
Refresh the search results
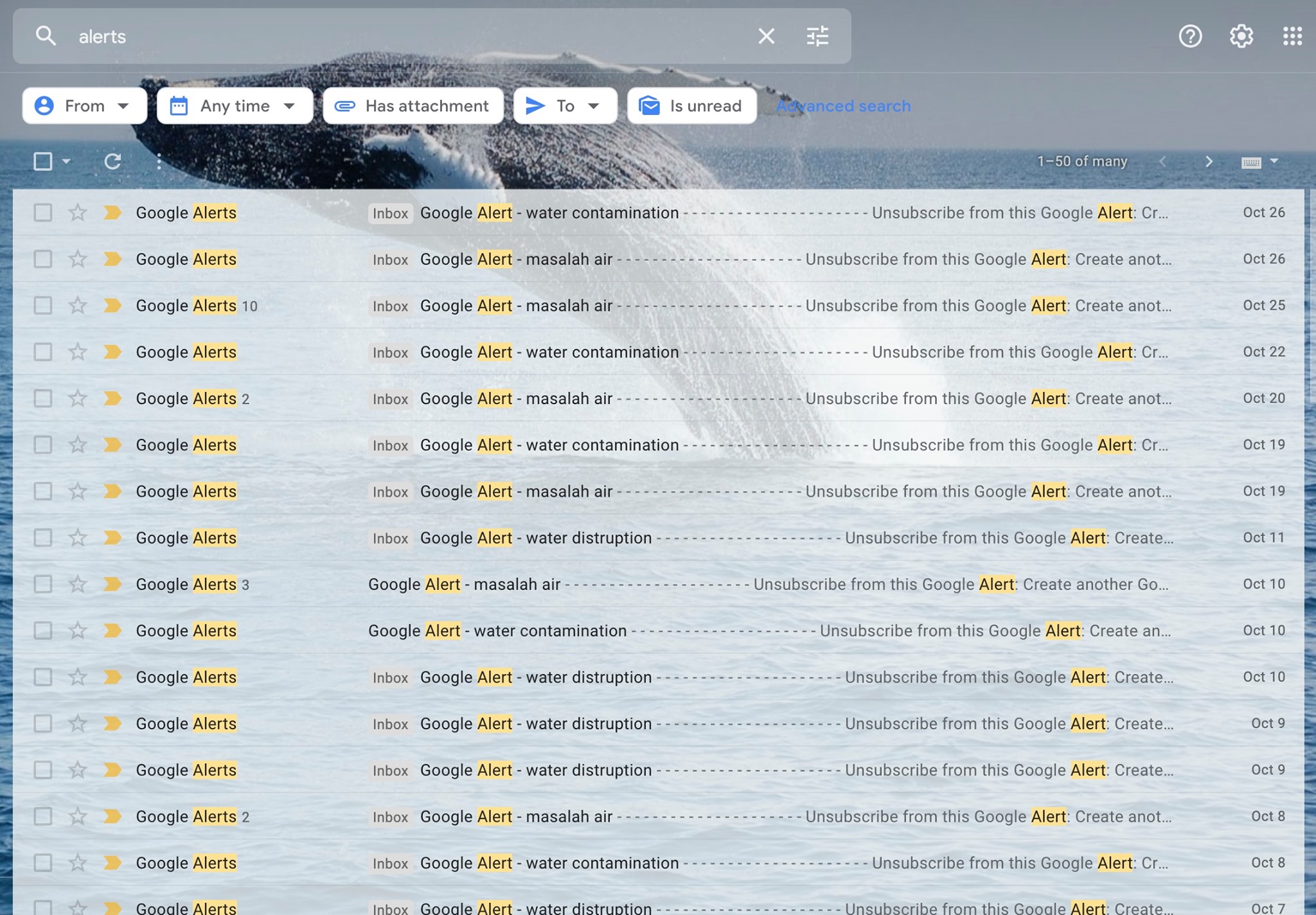[112, 161]
